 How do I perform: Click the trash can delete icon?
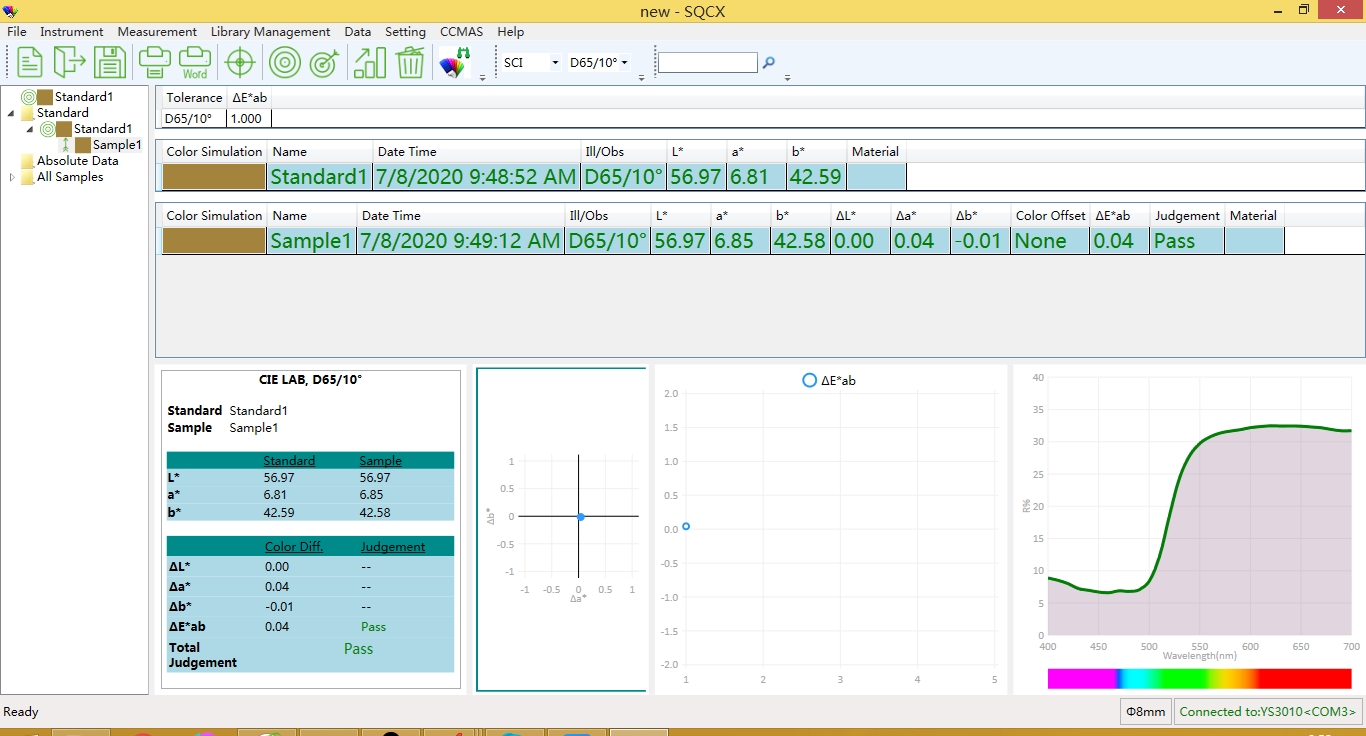point(410,62)
